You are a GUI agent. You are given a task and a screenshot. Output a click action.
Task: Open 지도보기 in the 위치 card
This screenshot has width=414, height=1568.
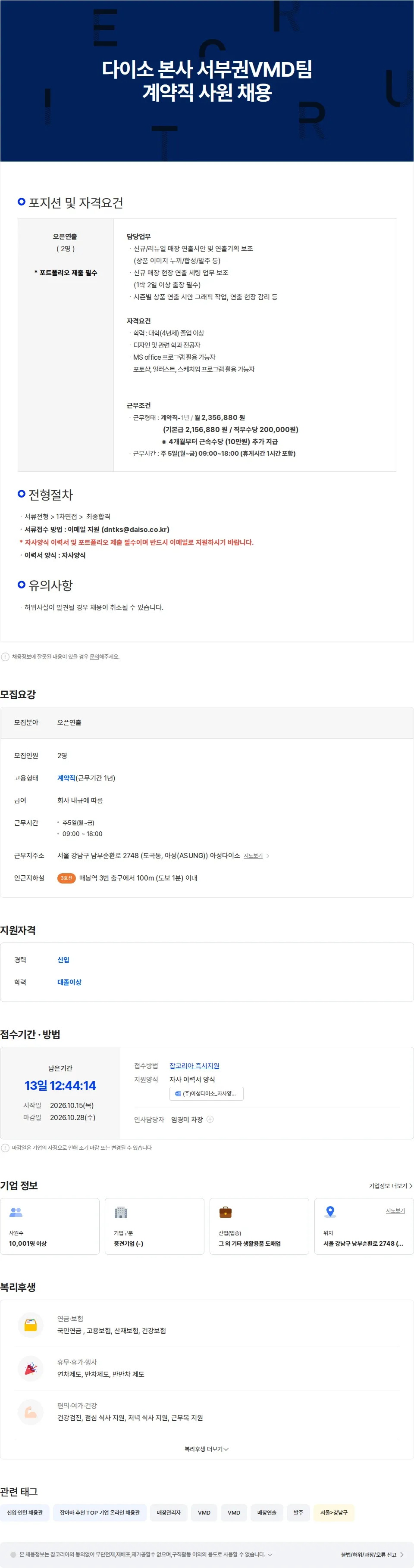395,1211
